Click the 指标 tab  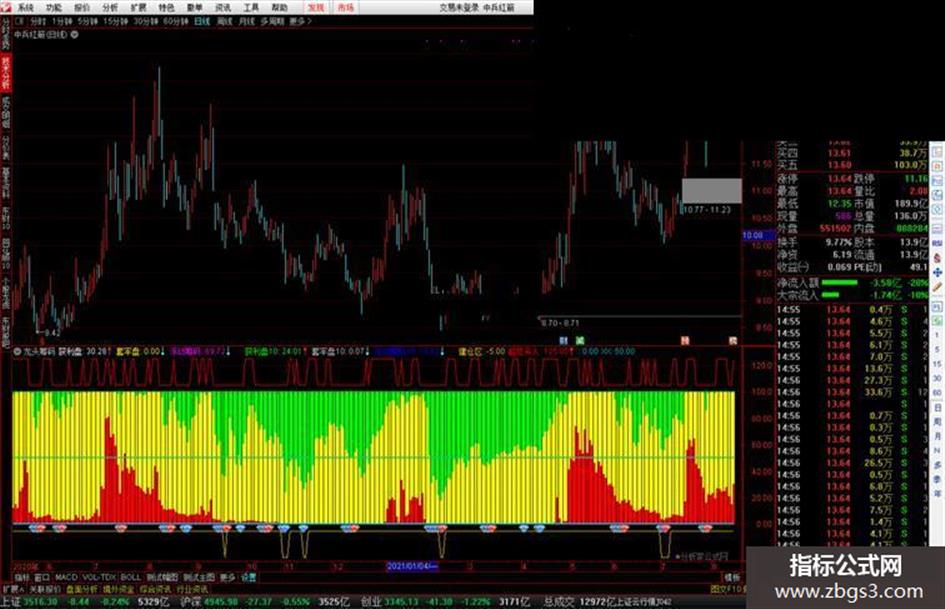[x=22, y=577]
